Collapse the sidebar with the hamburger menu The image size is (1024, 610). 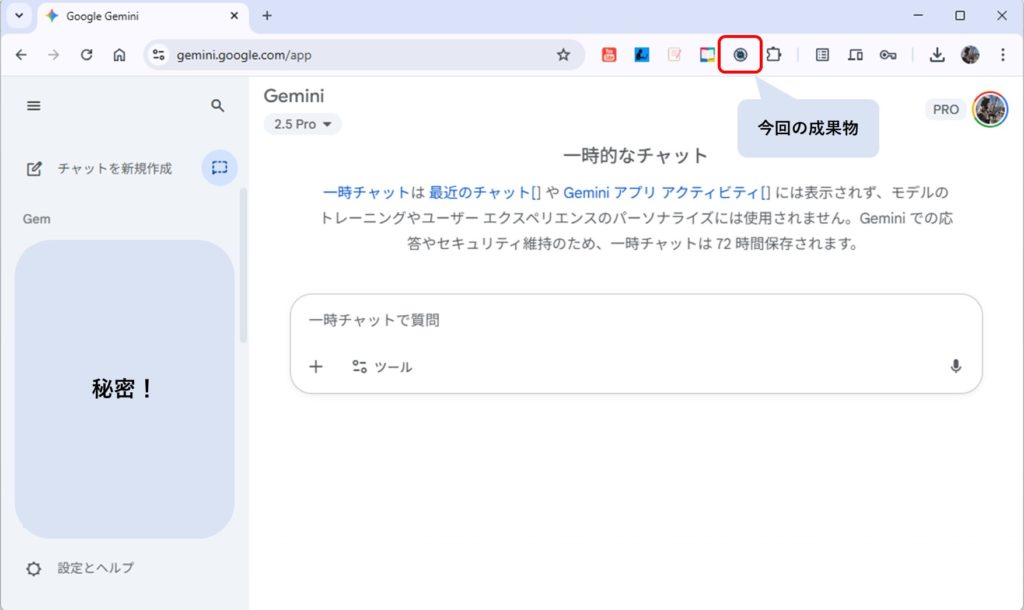pyautogui.click(x=34, y=105)
